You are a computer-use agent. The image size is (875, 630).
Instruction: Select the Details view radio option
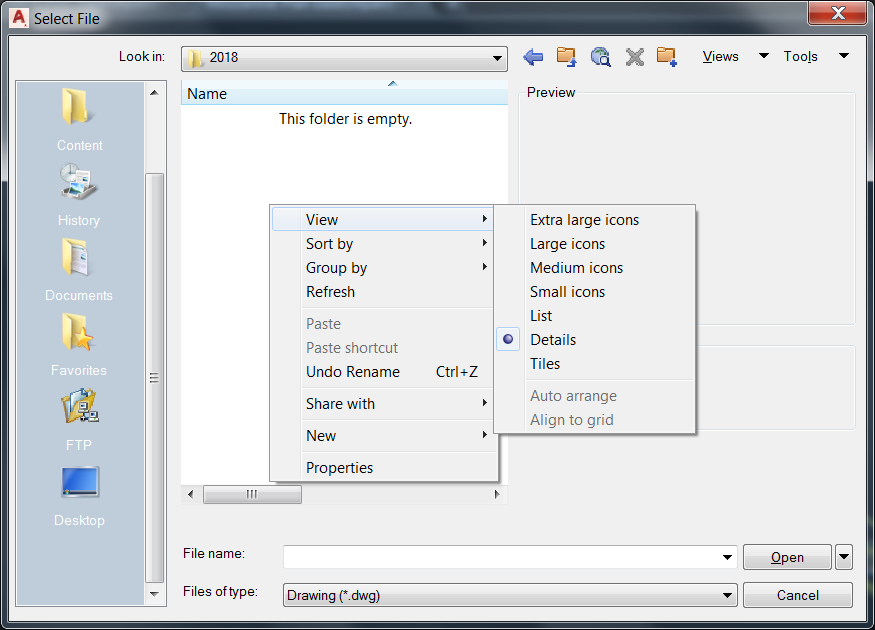pos(554,339)
